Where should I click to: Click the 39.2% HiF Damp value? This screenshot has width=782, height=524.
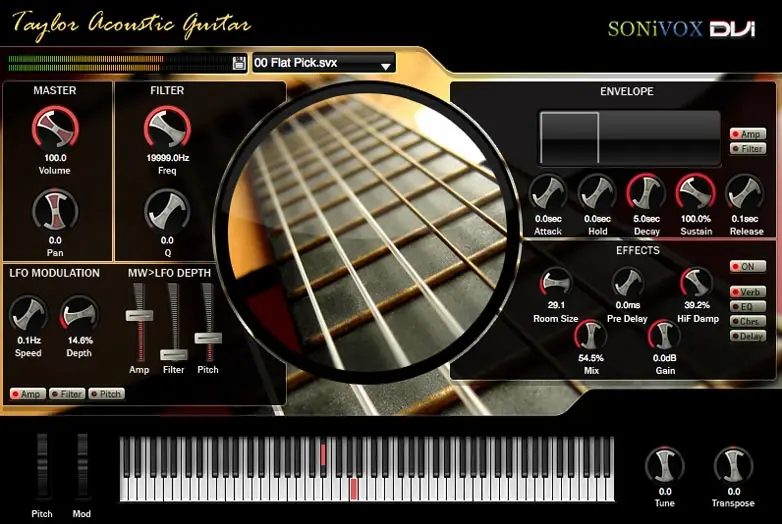tap(697, 305)
